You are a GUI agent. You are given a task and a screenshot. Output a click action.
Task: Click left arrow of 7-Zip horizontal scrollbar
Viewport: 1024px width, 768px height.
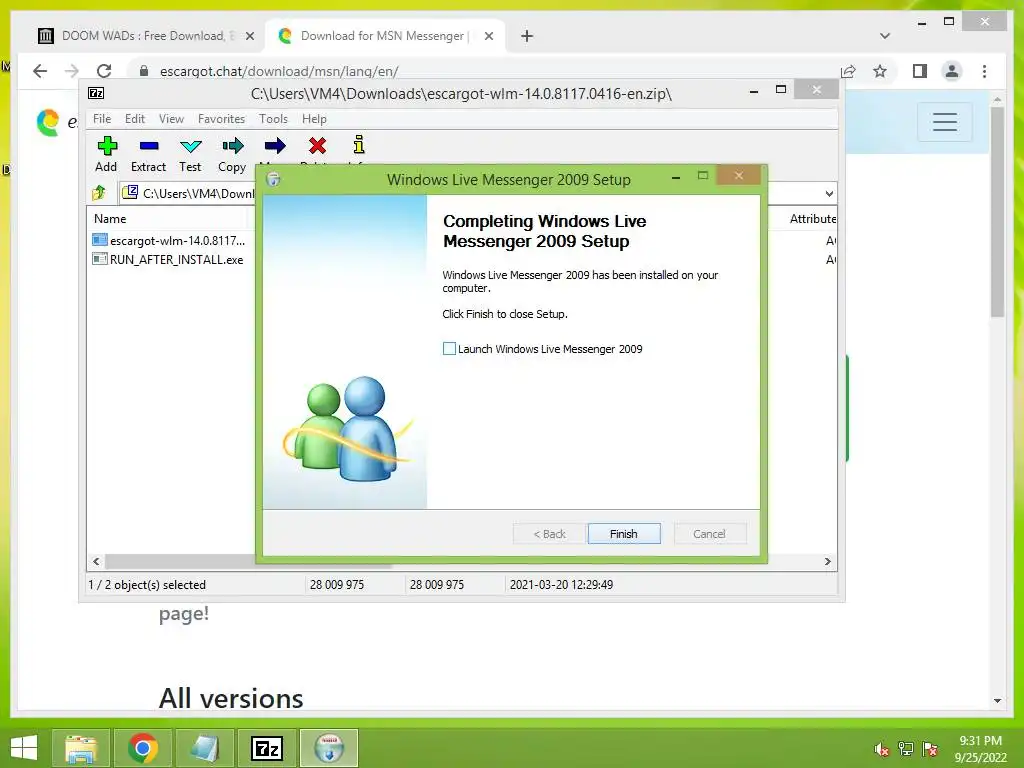point(96,561)
